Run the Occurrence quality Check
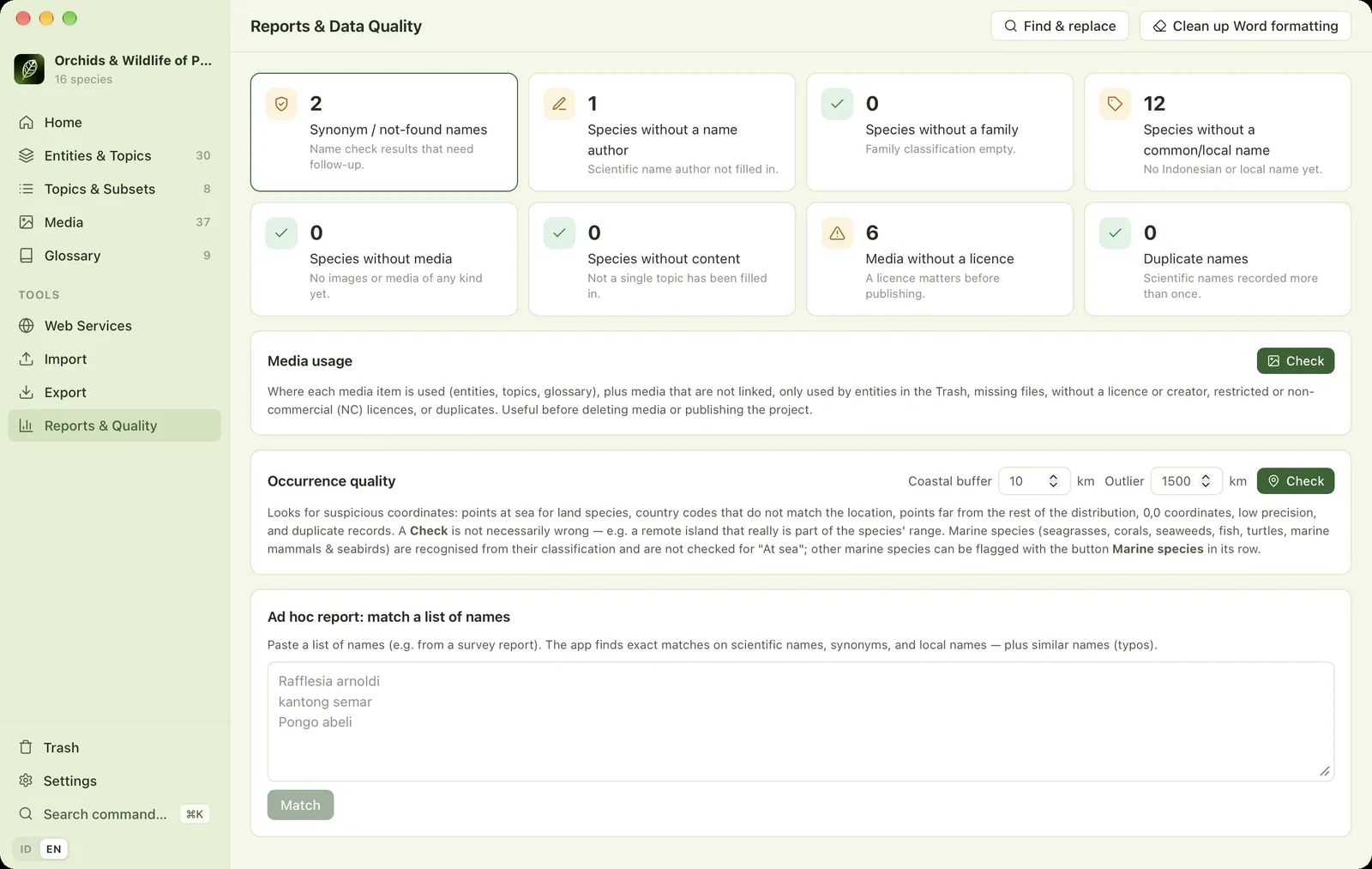1372x869 pixels. [x=1296, y=481]
